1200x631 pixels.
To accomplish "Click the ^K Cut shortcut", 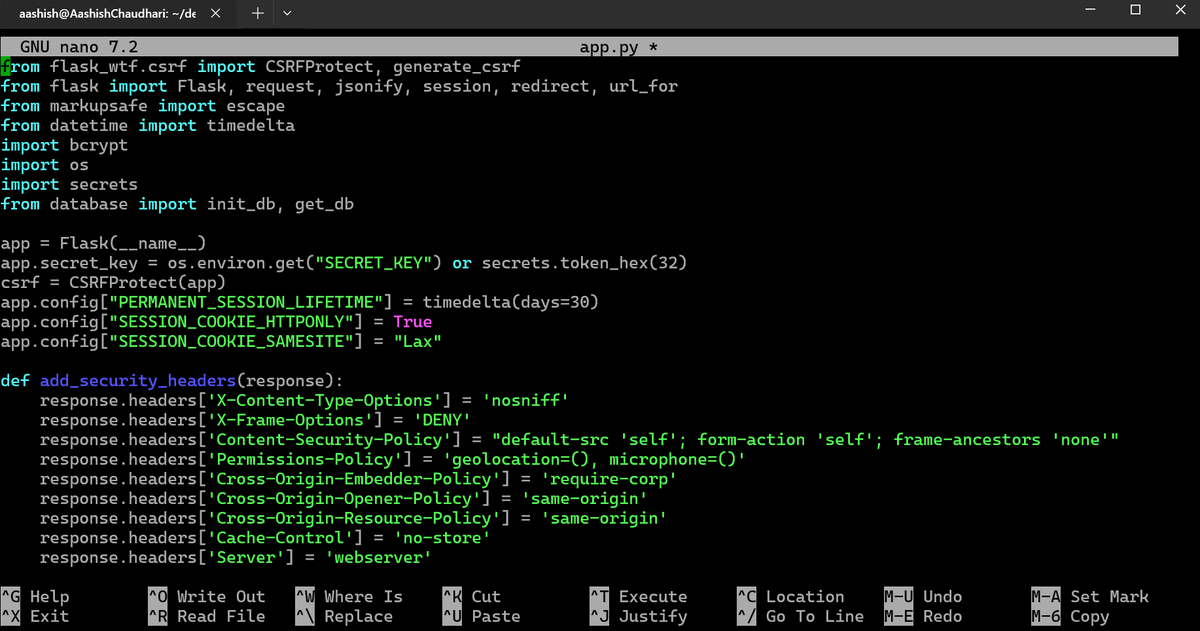I will point(472,597).
